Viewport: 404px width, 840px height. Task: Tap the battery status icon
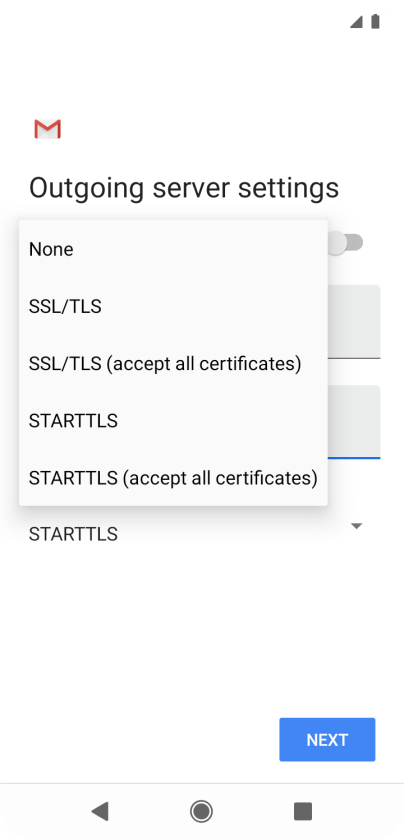[x=375, y=21]
